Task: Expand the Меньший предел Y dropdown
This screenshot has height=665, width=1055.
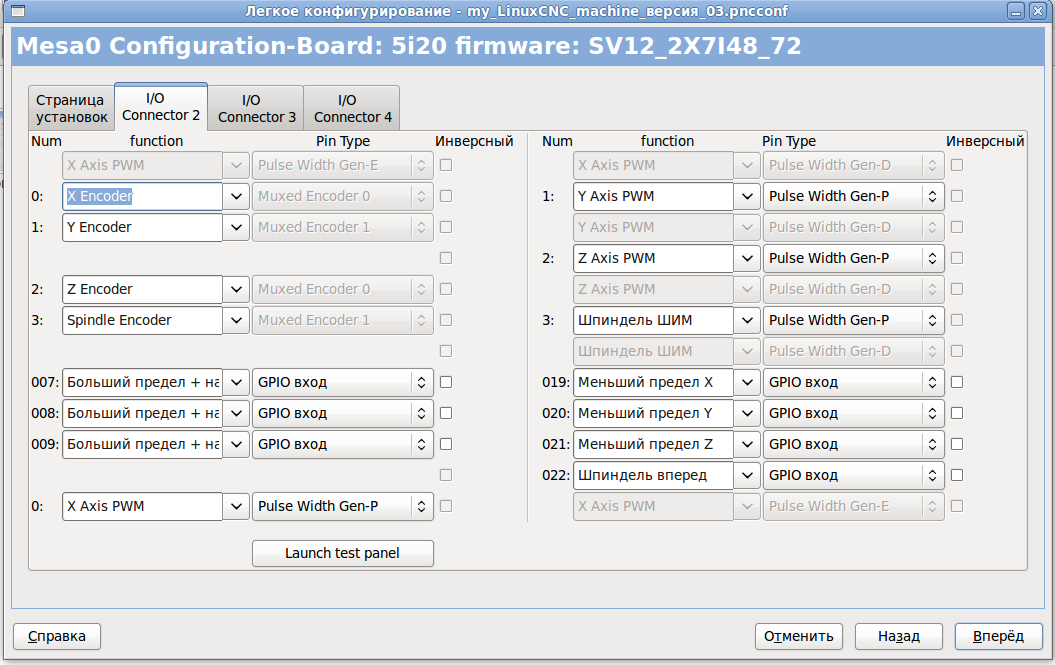Action: coord(747,413)
